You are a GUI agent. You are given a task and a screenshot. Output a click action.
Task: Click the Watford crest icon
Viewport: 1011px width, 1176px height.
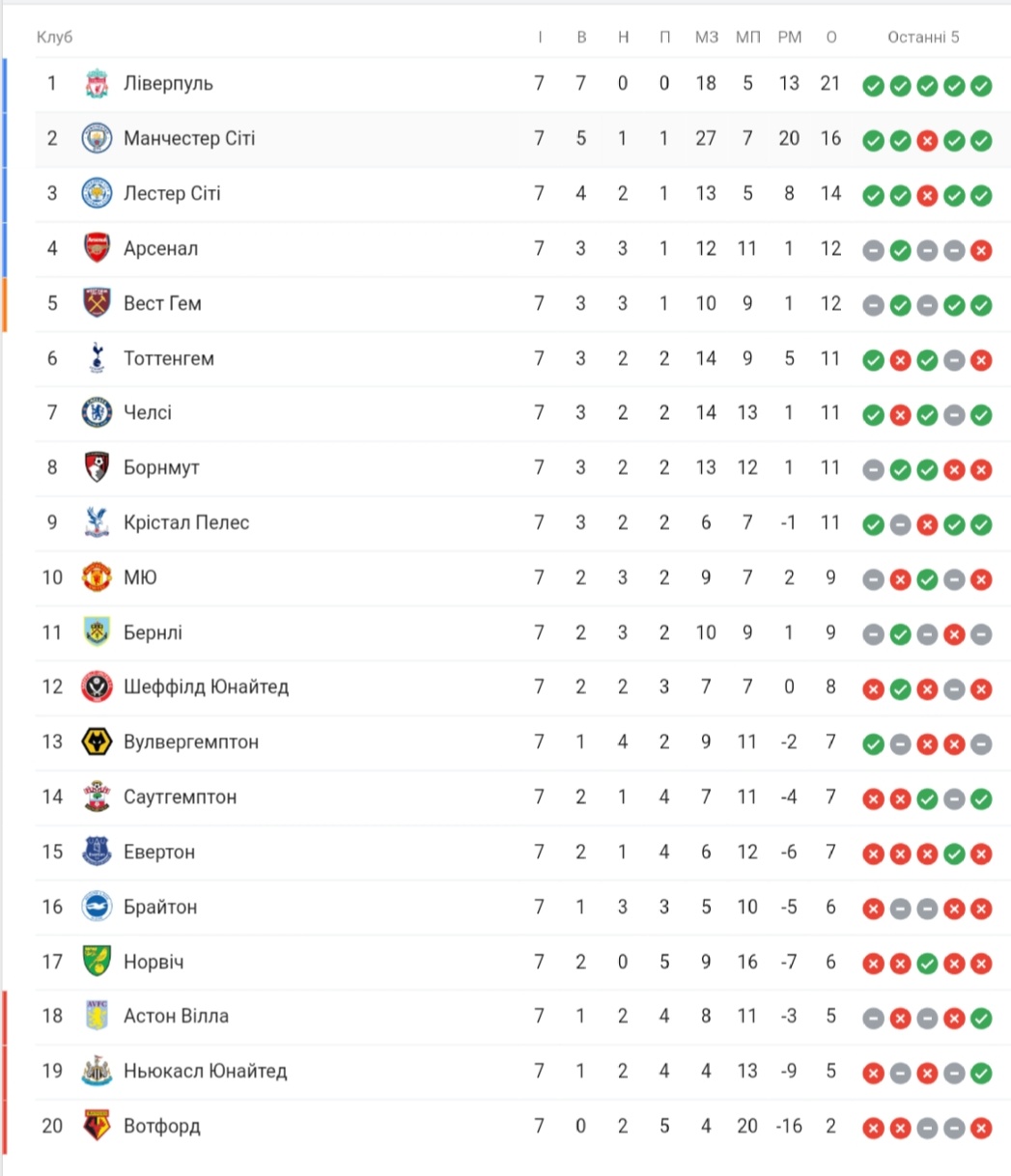click(x=97, y=1126)
